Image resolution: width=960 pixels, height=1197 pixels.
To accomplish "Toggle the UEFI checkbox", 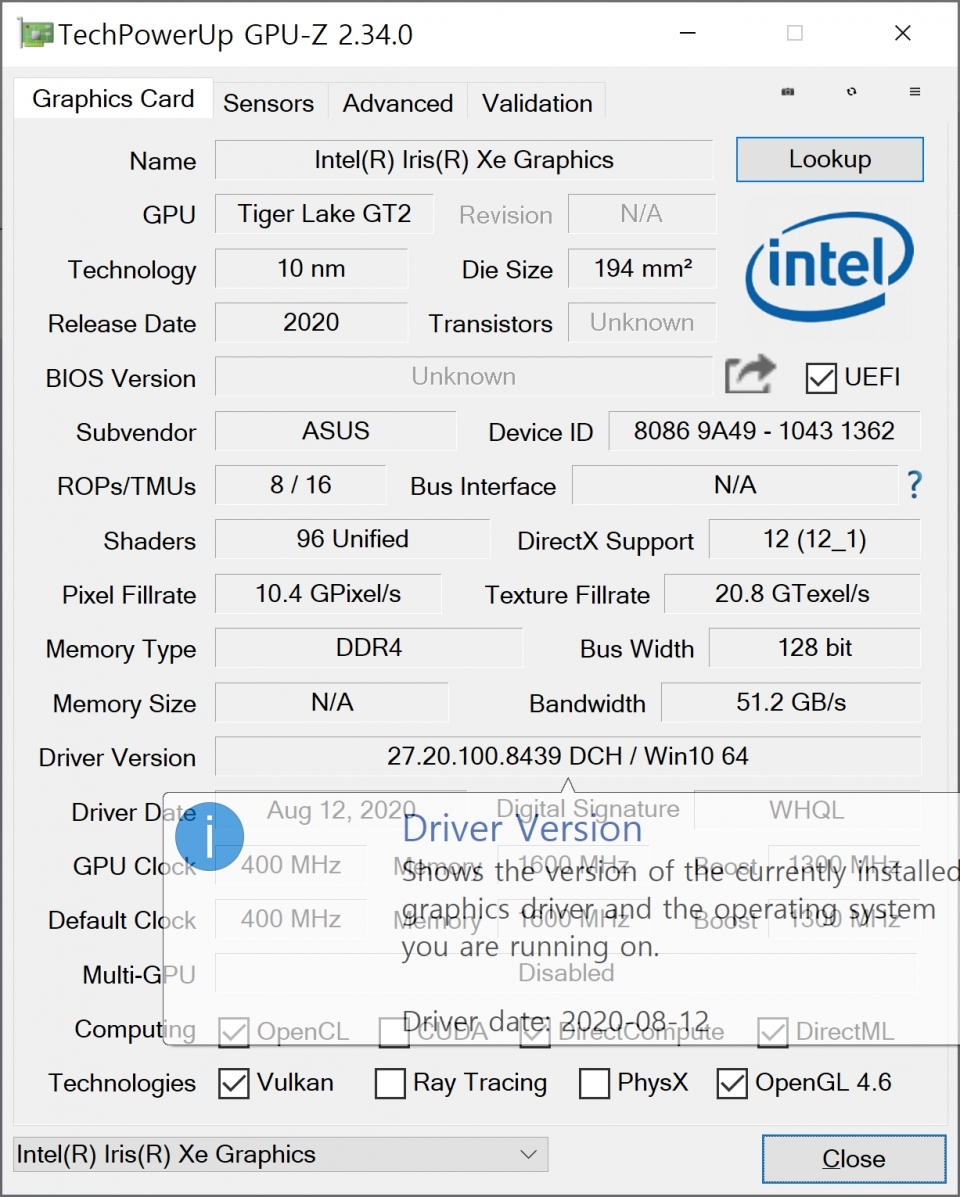I will tap(820, 378).
